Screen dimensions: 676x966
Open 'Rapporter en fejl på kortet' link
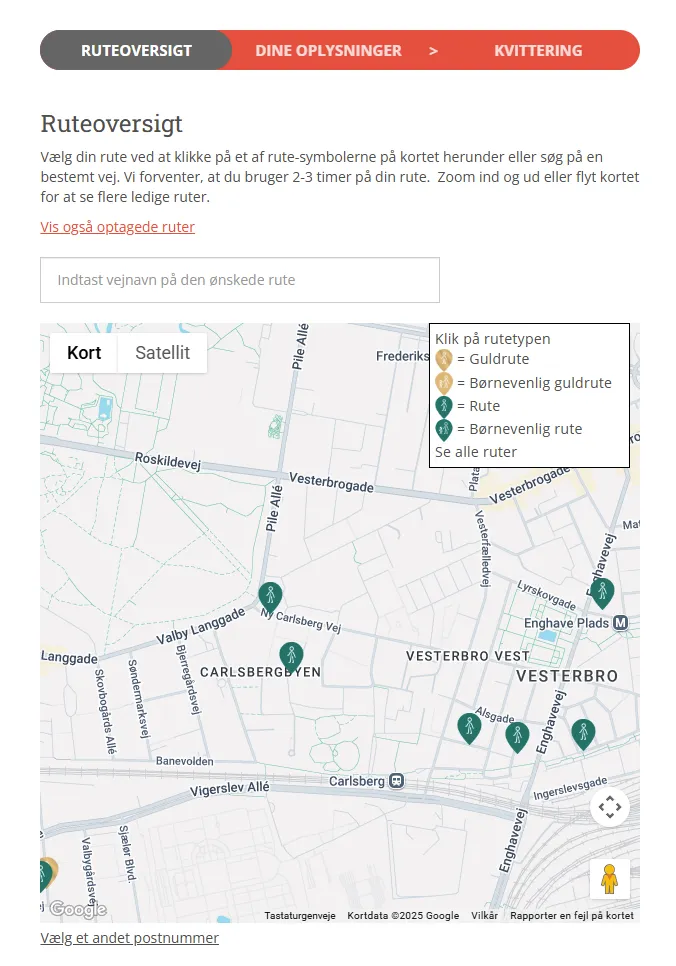click(571, 915)
